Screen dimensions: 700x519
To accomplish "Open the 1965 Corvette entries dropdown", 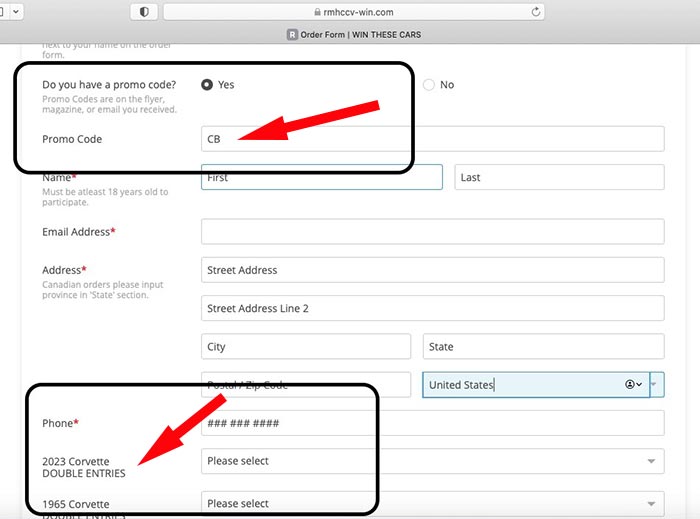I will [433, 504].
